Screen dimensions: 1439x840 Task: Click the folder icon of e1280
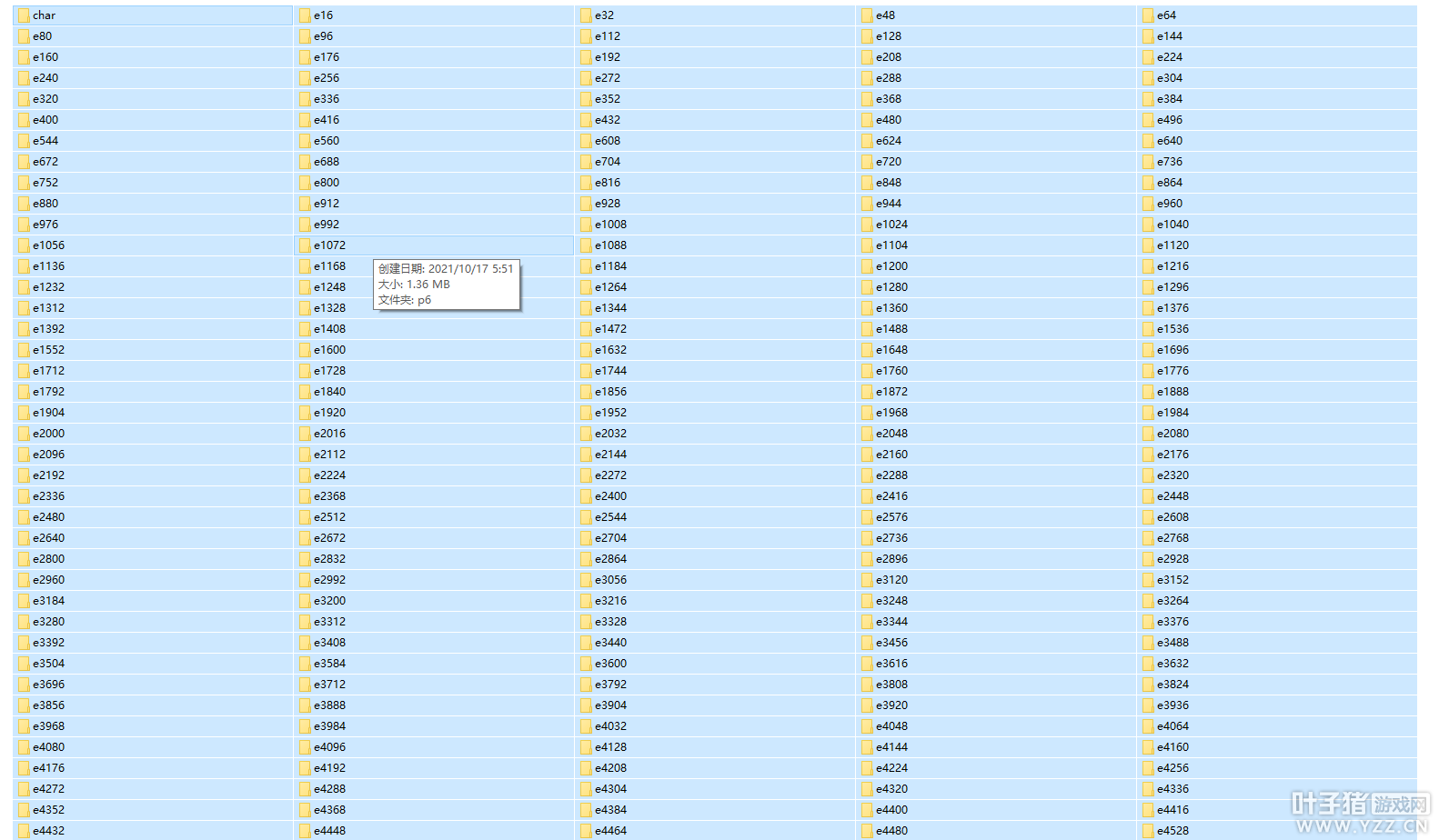click(x=867, y=287)
